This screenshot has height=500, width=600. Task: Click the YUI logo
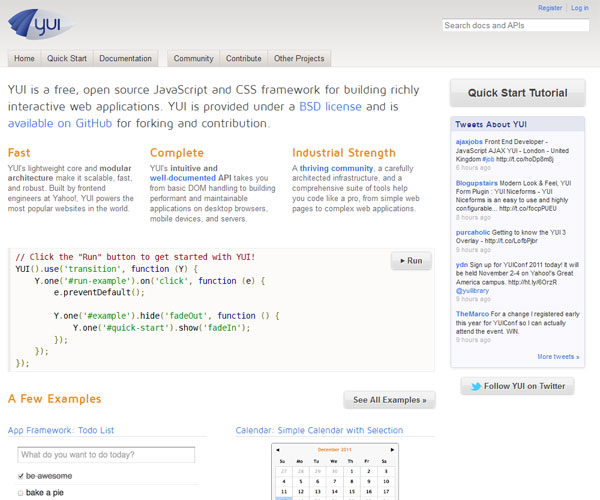(x=40, y=24)
